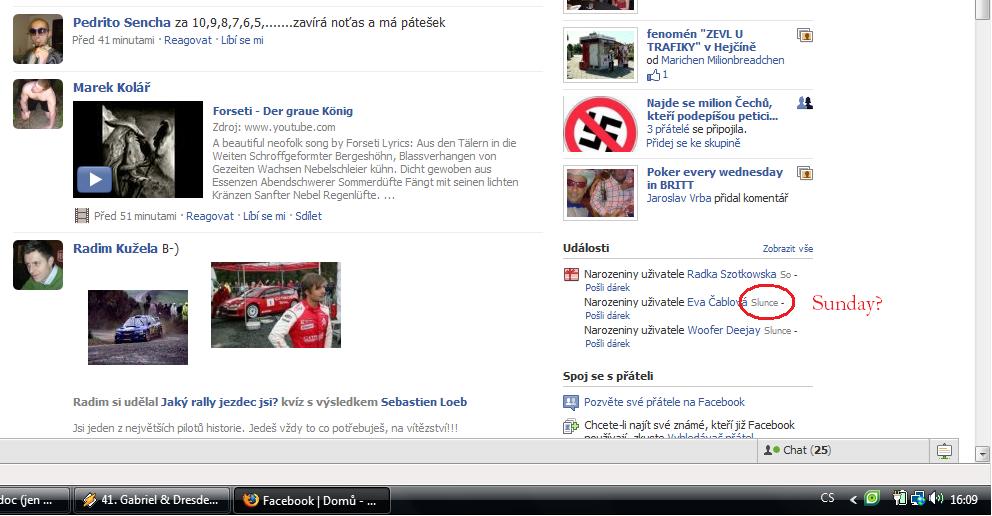Open the chat bar notifications icon
The image size is (992, 516).
(945, 450)
